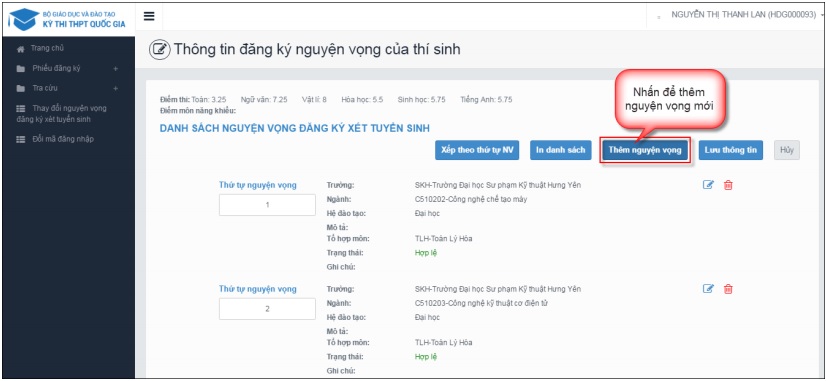Delete nguyện vọng 1 via trash icon
The height and width of the screenshot is (381, 826).
coord(728,185)
